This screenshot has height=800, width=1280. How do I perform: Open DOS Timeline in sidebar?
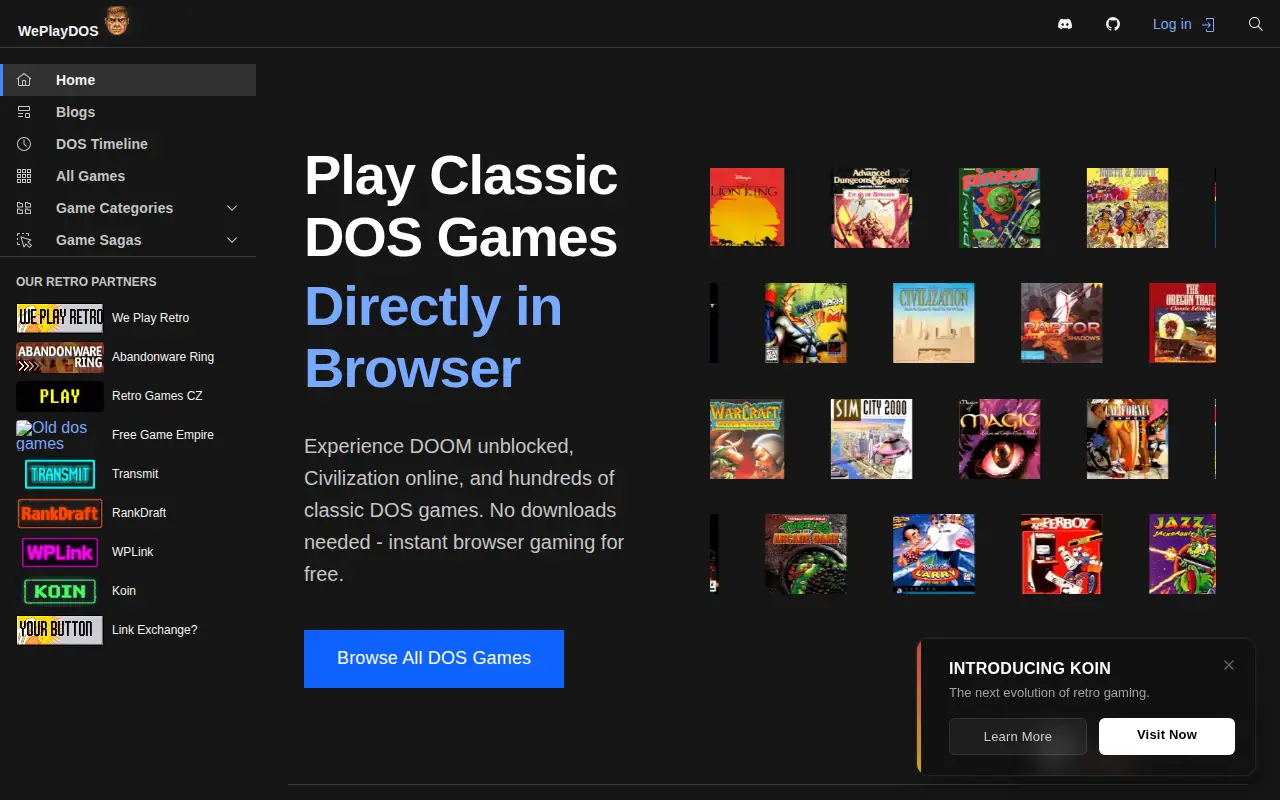128,144
